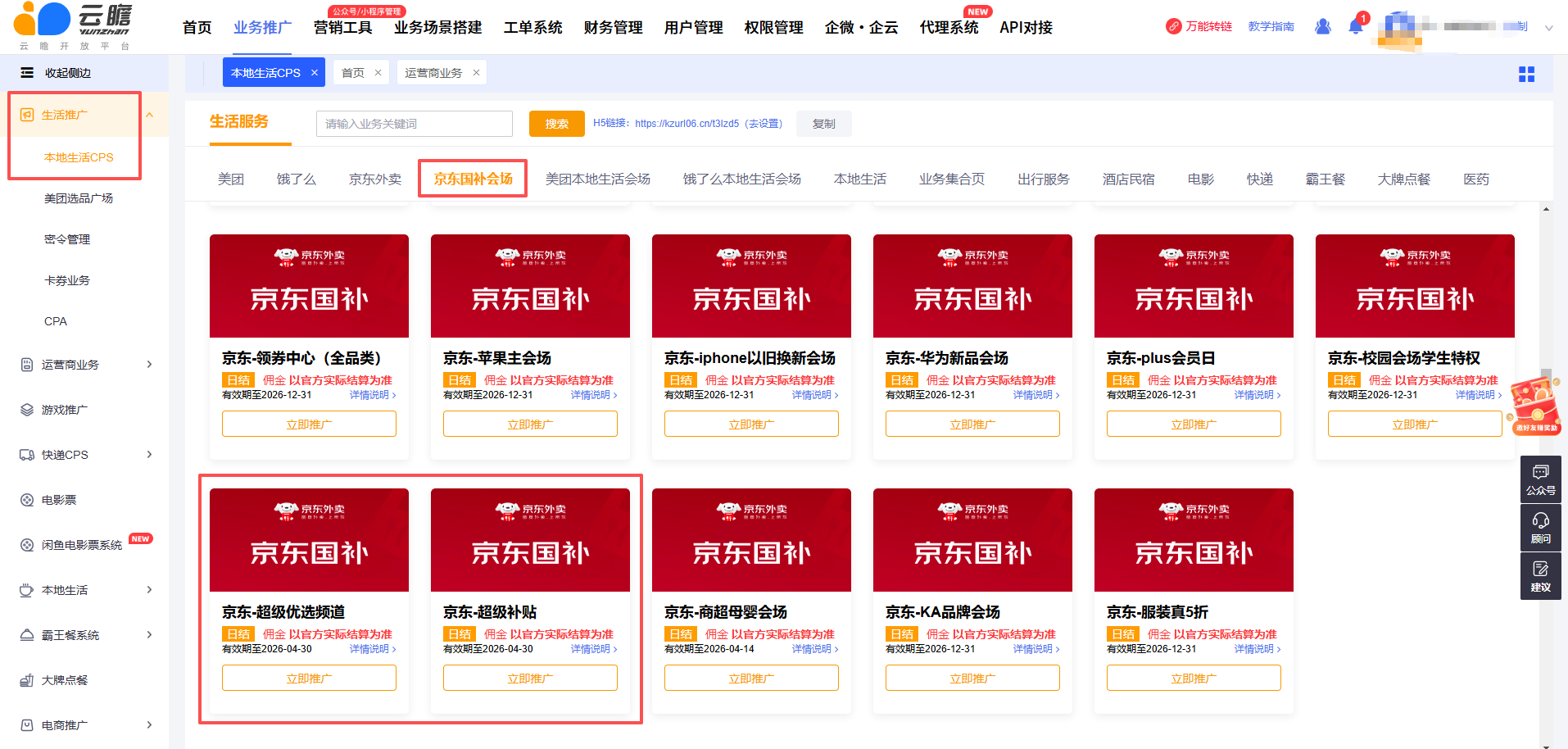Open the 顾问 headset icon
Screen dimensions: 1568x749
[x=1540, y=528]
